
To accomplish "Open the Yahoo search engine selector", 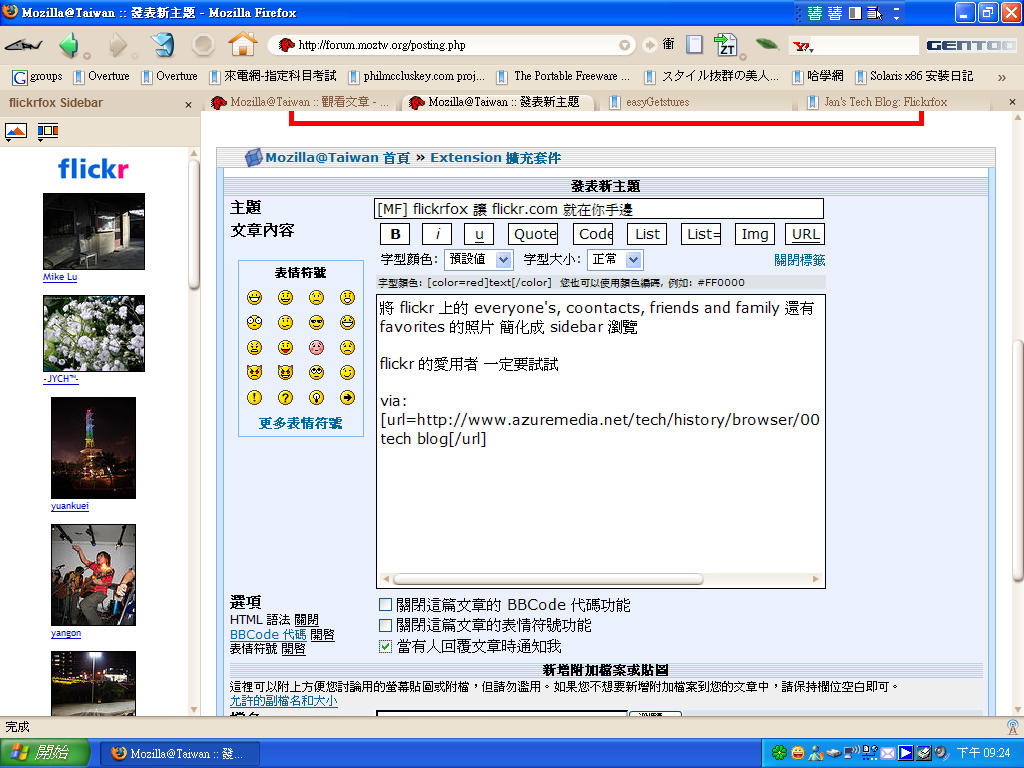I will [803, 46].
